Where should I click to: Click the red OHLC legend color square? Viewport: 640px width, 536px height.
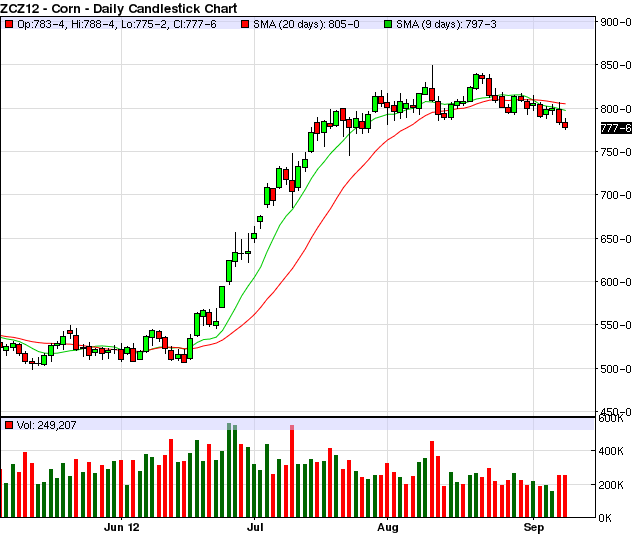tap(9, 24)
